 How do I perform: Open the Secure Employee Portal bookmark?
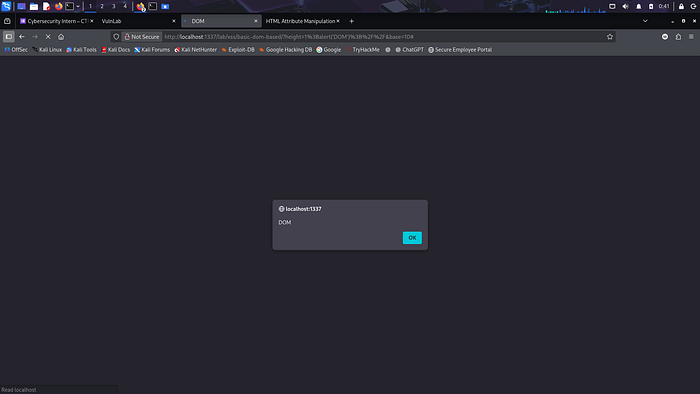point(460,50)
